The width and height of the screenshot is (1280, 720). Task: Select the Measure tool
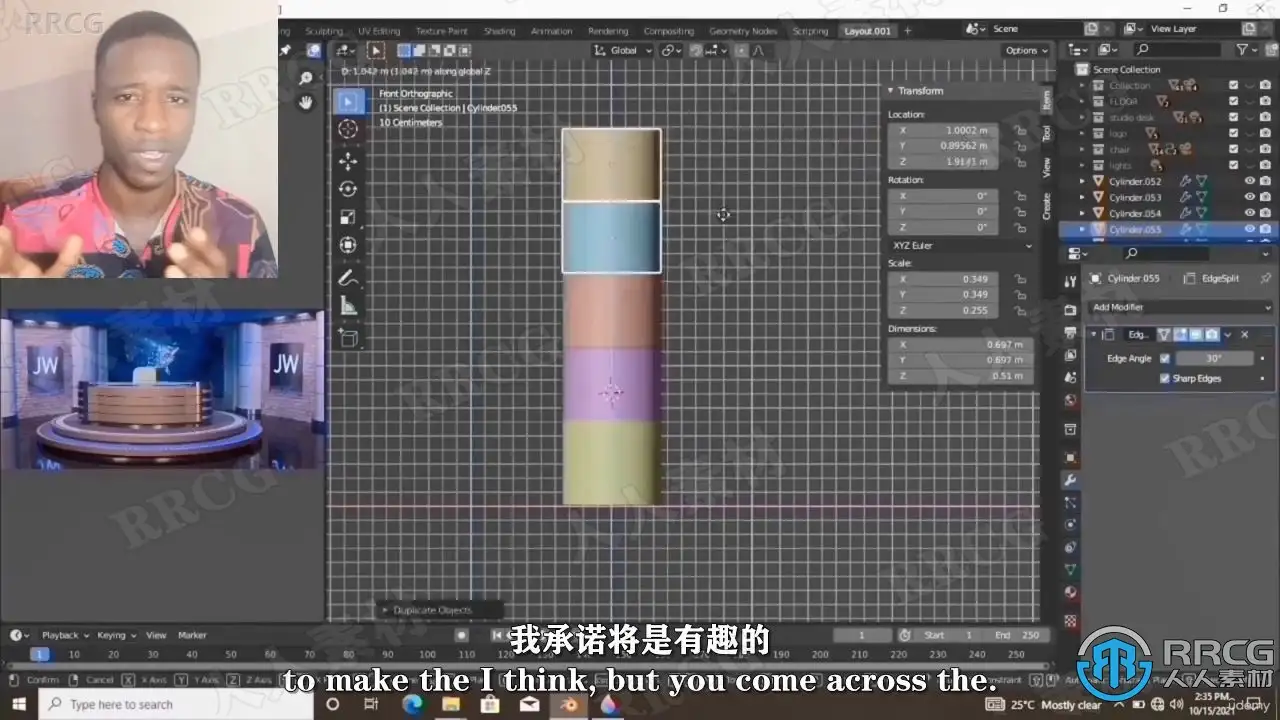pyautogui.click(x=348, y=306)
